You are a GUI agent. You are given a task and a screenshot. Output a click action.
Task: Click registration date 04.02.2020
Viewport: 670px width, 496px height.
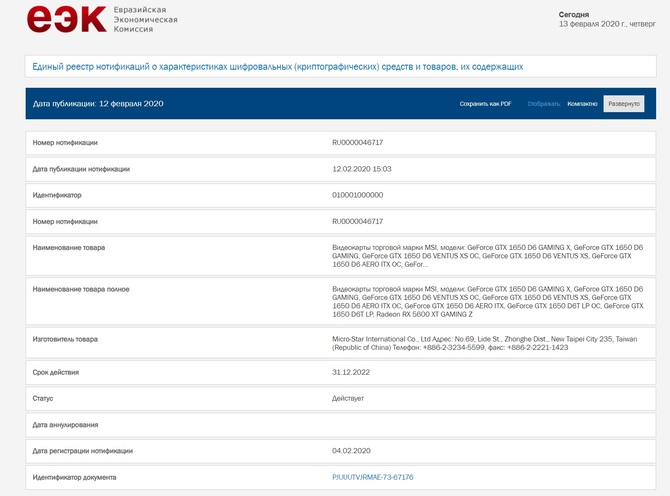pos(351,451)
